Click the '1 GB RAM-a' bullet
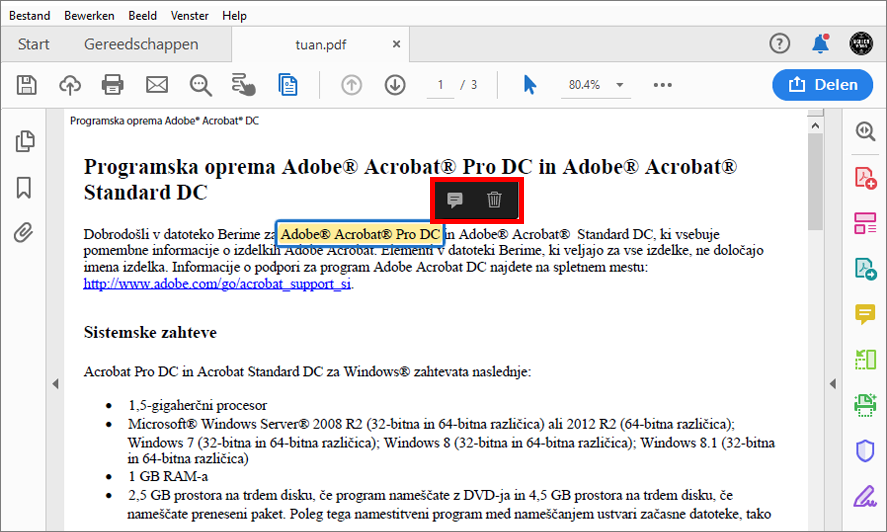The width and height of the screenshot is (887, 532). (168, 477)
